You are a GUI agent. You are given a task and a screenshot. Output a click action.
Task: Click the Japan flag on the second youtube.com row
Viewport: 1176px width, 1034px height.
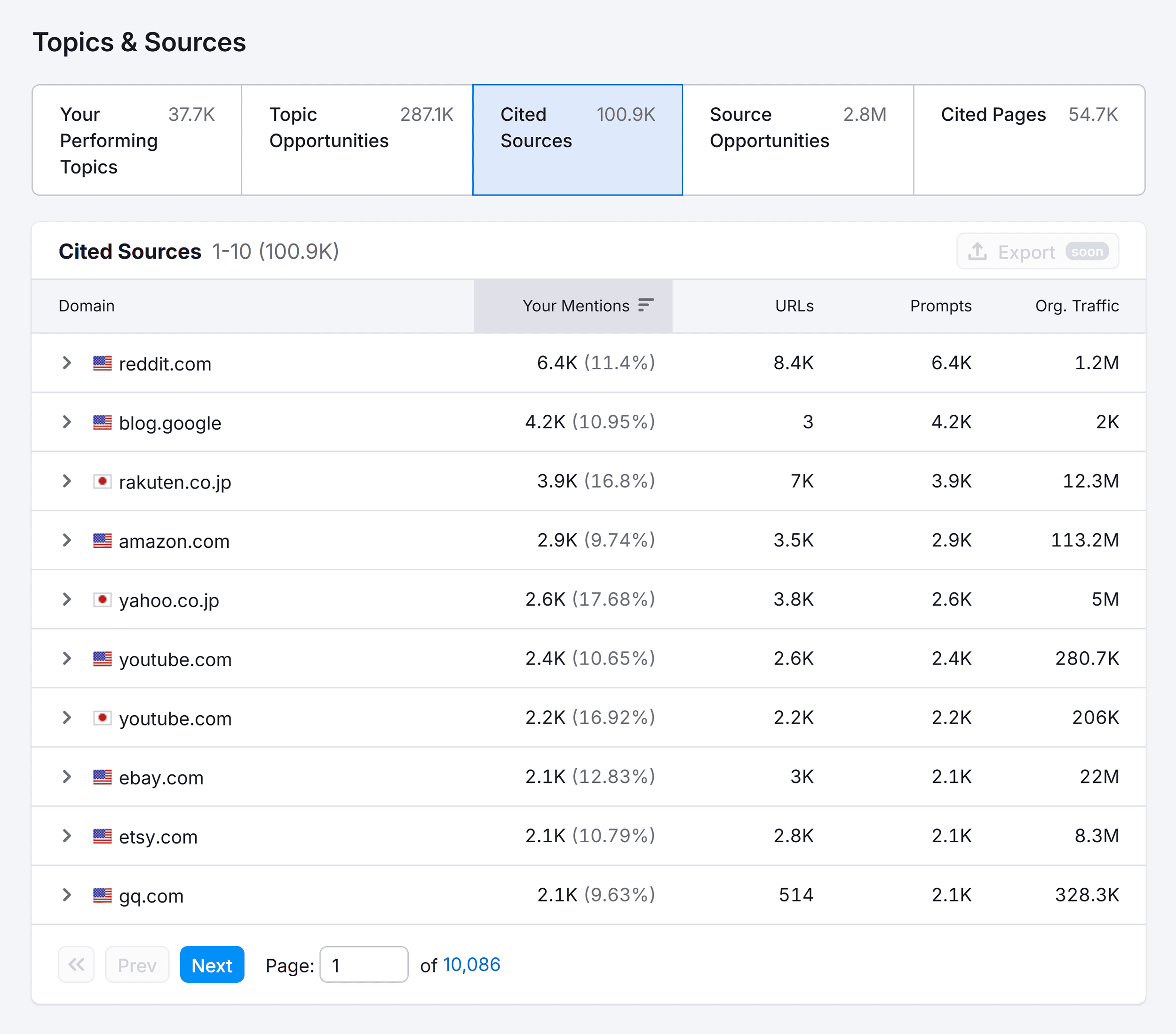[103, 718]
